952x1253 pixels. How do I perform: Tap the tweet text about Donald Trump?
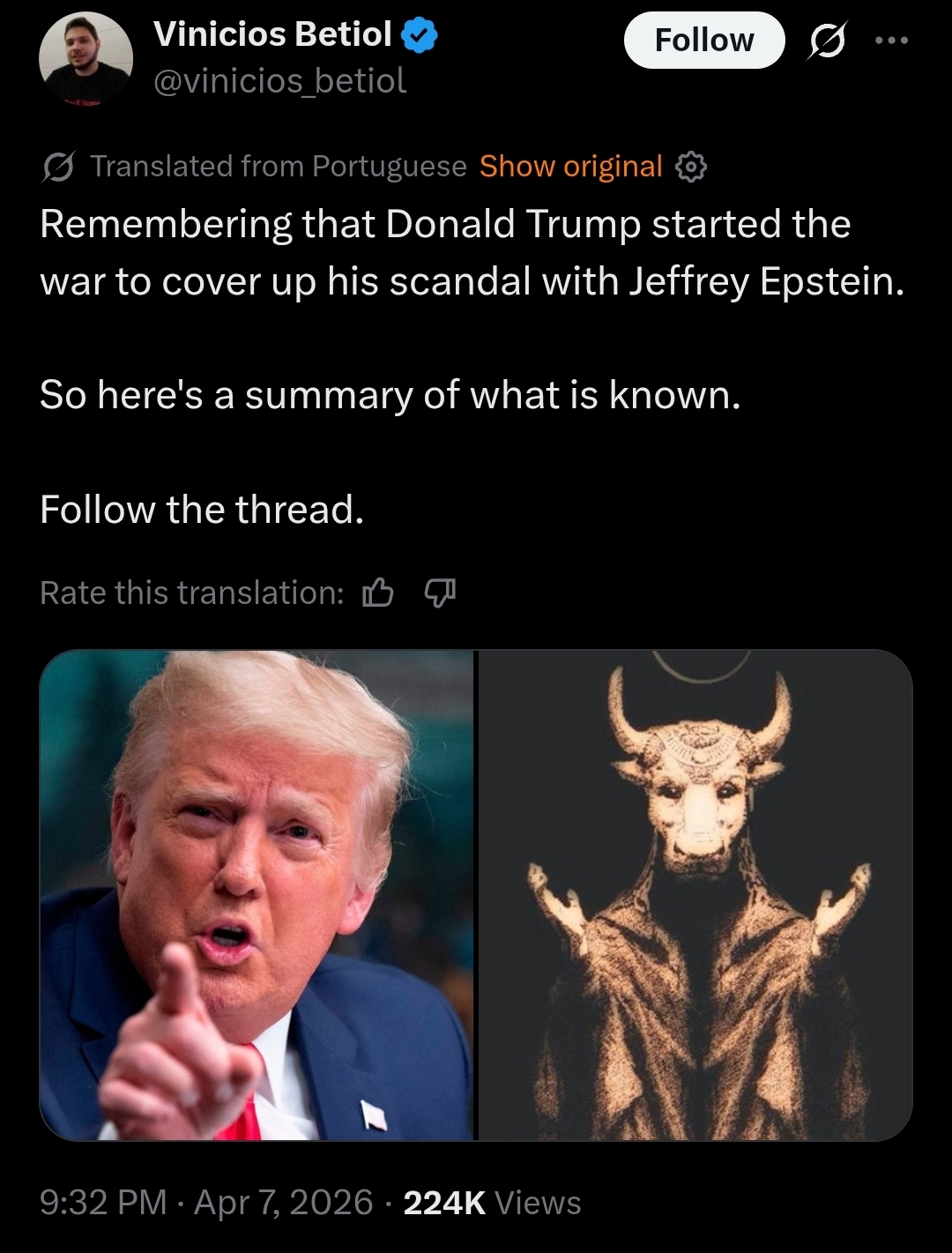tap(472, 252)
